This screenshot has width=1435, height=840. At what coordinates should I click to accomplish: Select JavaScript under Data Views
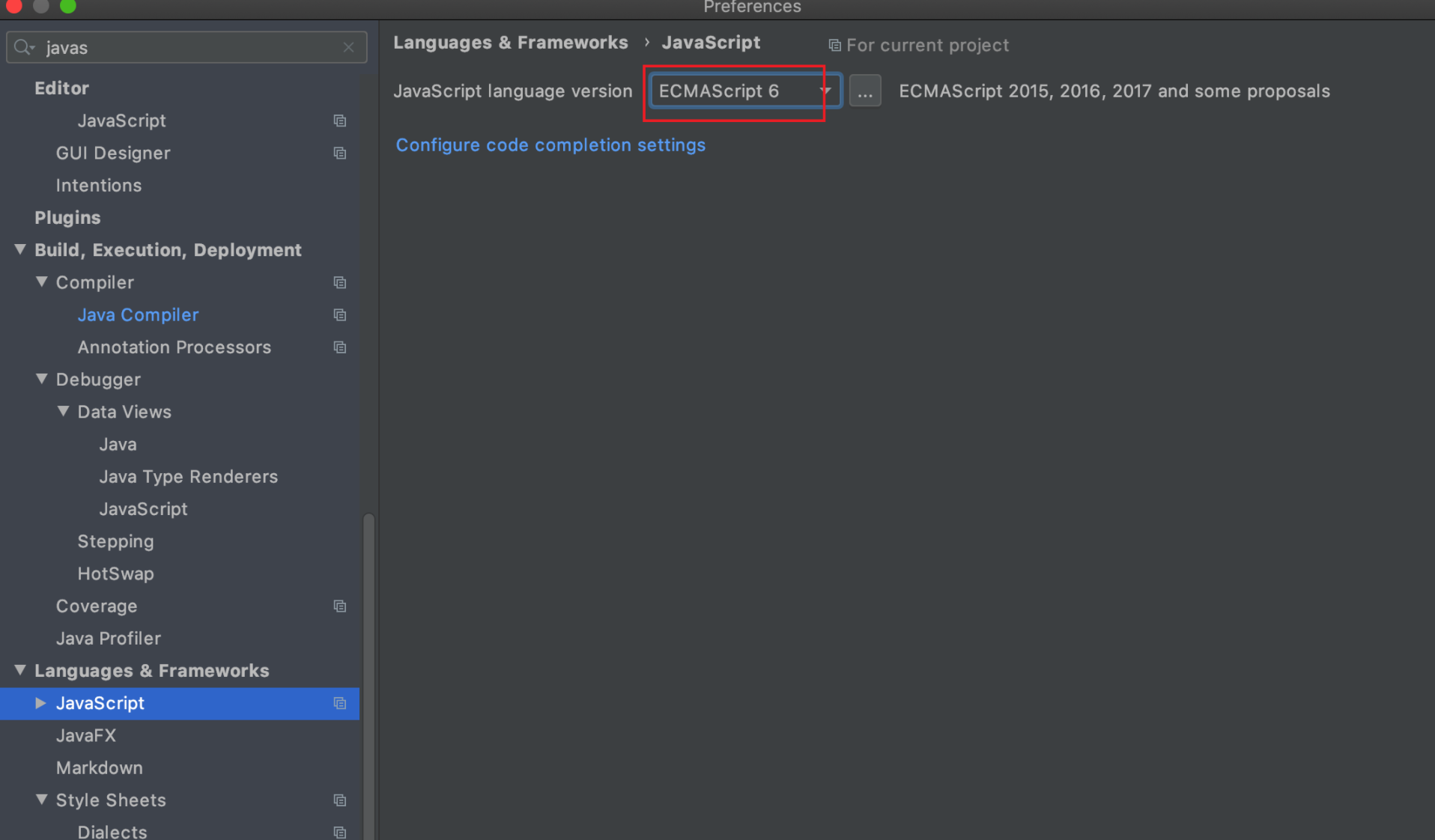[144, 509]
